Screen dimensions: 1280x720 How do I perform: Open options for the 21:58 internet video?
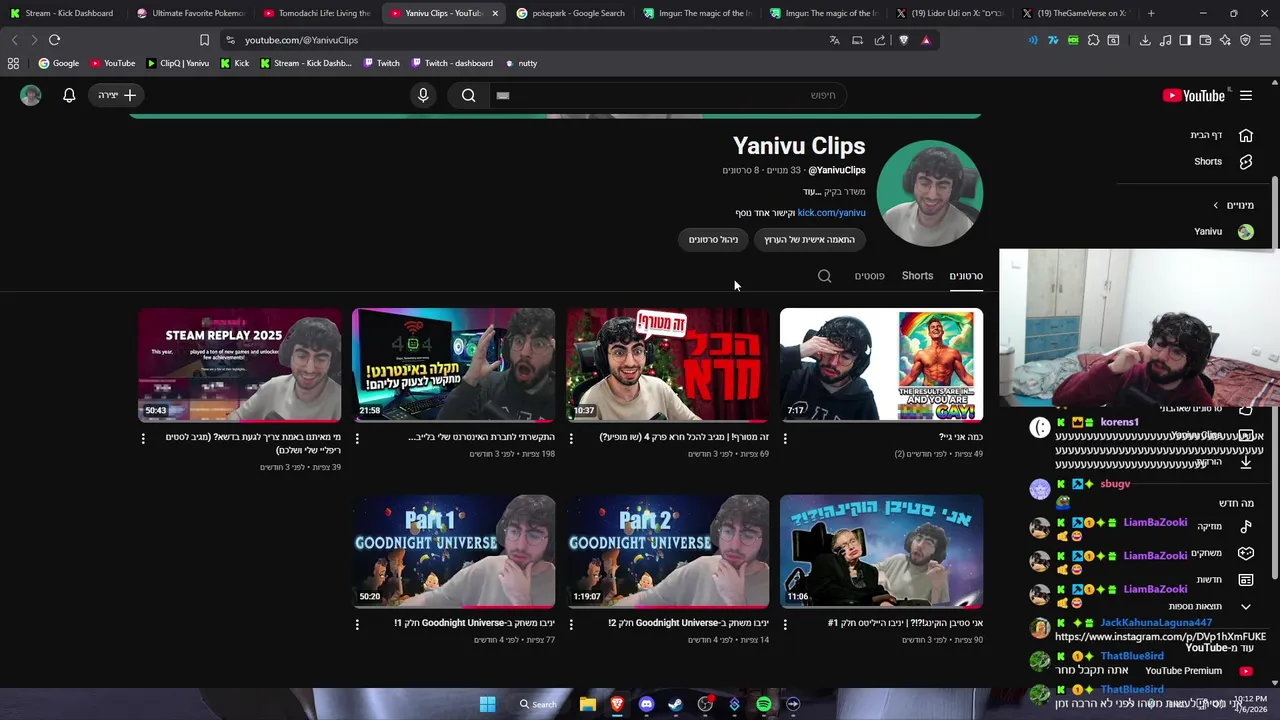click(x=357, y=438)
